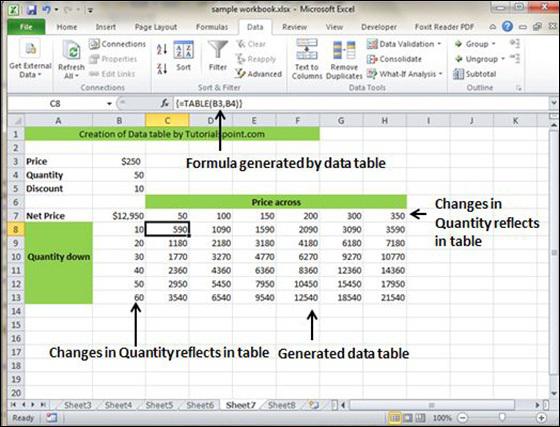The width and height of the screenshot is (560, 427).
Task: Click Edit Links in Connections group
Action: [112, 74]
